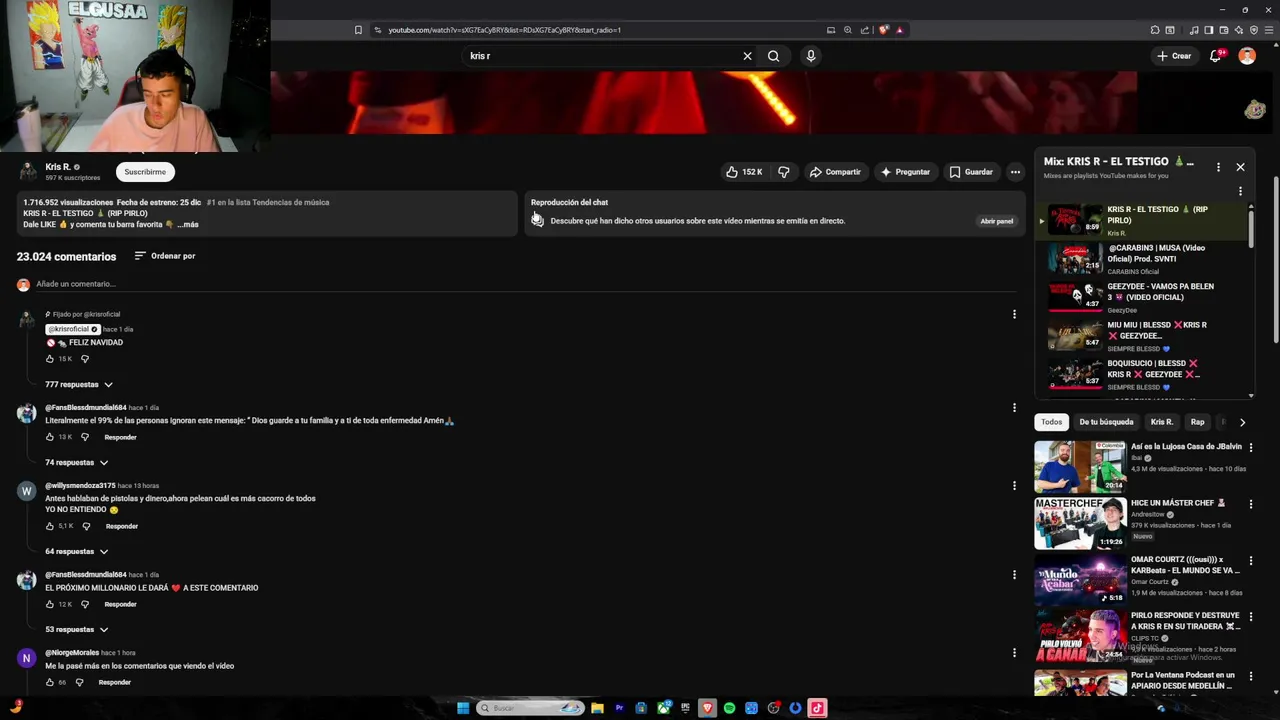Open the browser hamburger menu
Screen dimensions: 1280x720
[1268, 30]
